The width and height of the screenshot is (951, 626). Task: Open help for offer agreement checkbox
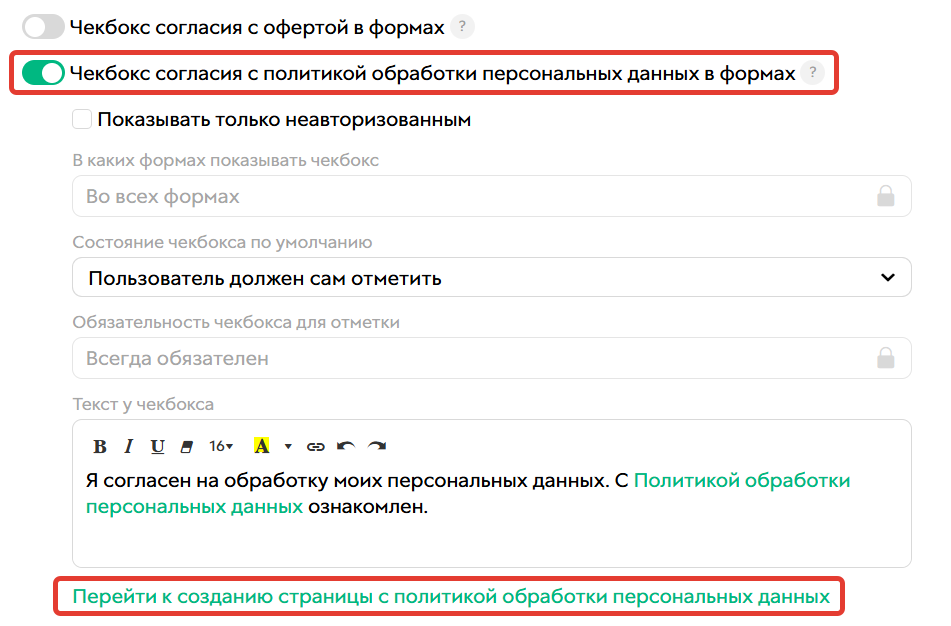(462, 27)
